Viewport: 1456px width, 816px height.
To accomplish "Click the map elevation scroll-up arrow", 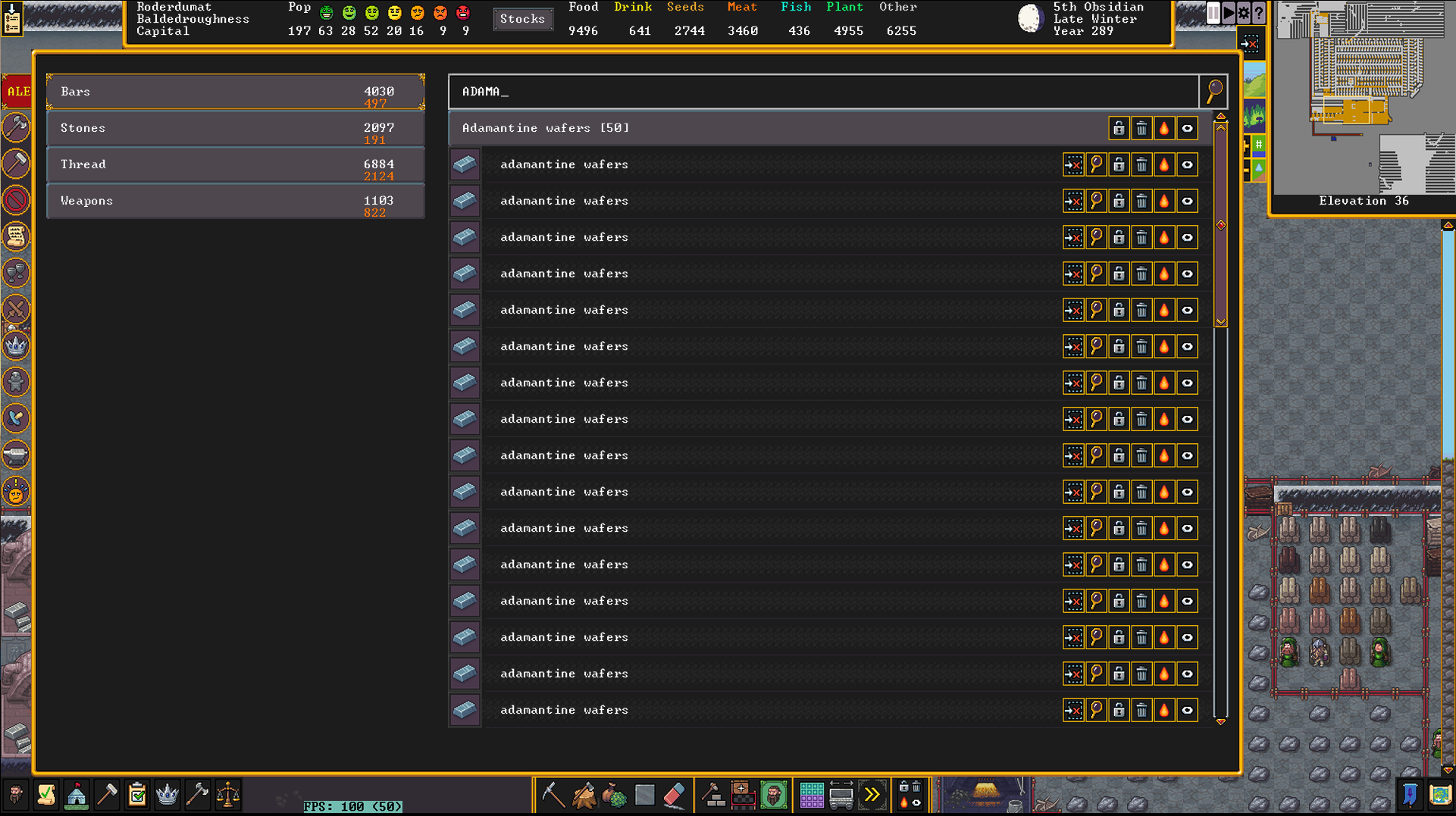I will tap(1448, 226).
